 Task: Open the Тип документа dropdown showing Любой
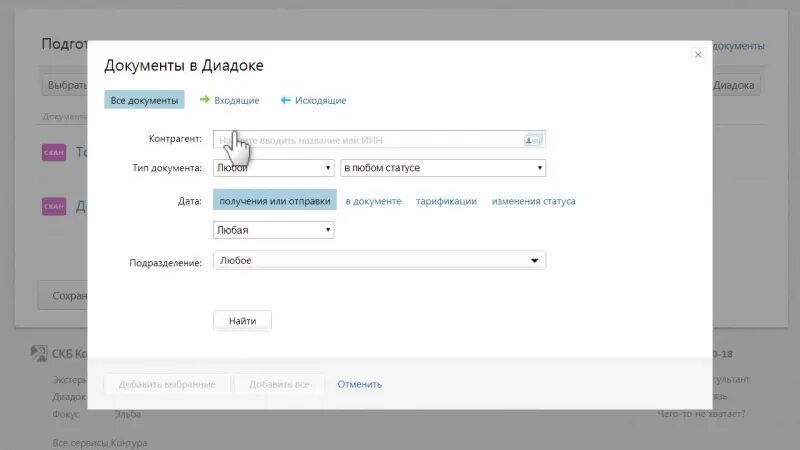pos(273,168)
